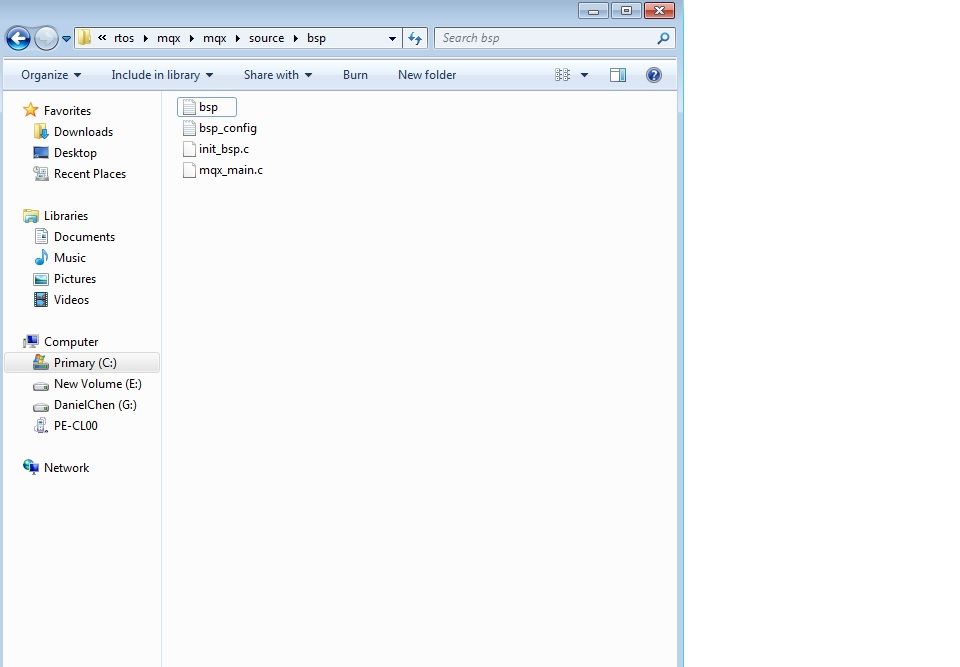
Task: Refresh the bsp folder view
Action: pyautogui.click(x=415, y=39)
